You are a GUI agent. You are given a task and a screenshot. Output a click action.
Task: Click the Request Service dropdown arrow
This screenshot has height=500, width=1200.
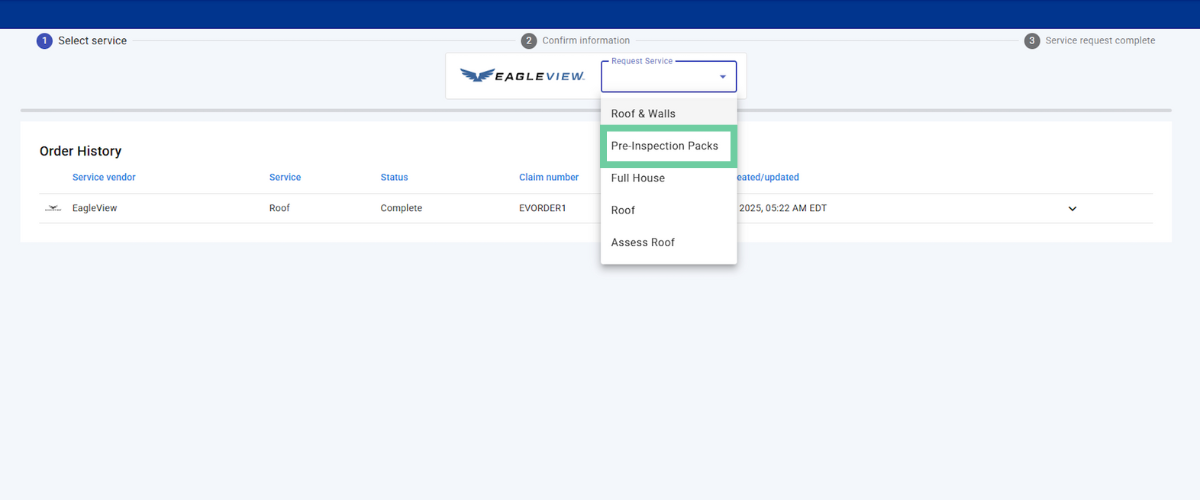pos(722,77)
